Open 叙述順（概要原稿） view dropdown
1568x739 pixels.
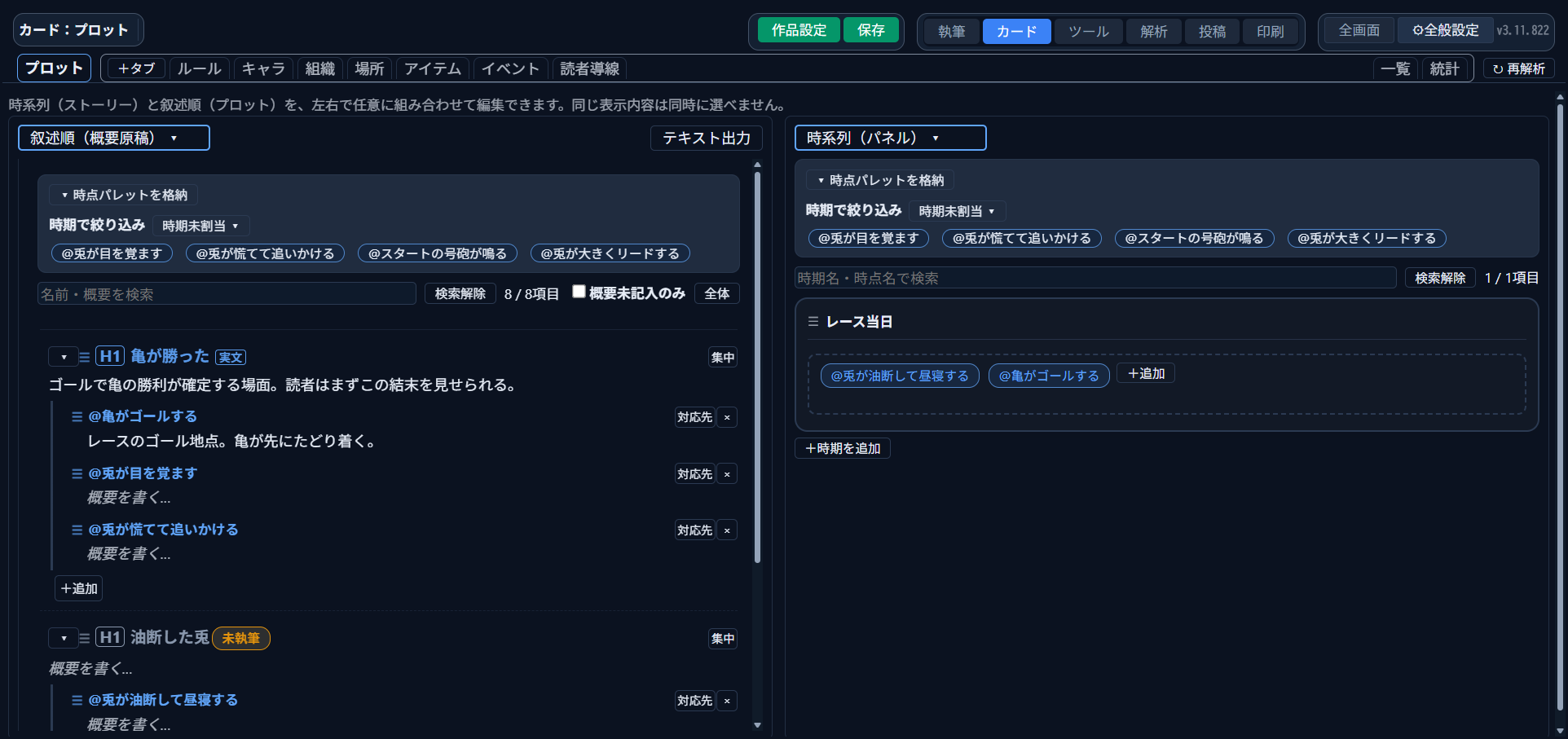pos(114,138)
